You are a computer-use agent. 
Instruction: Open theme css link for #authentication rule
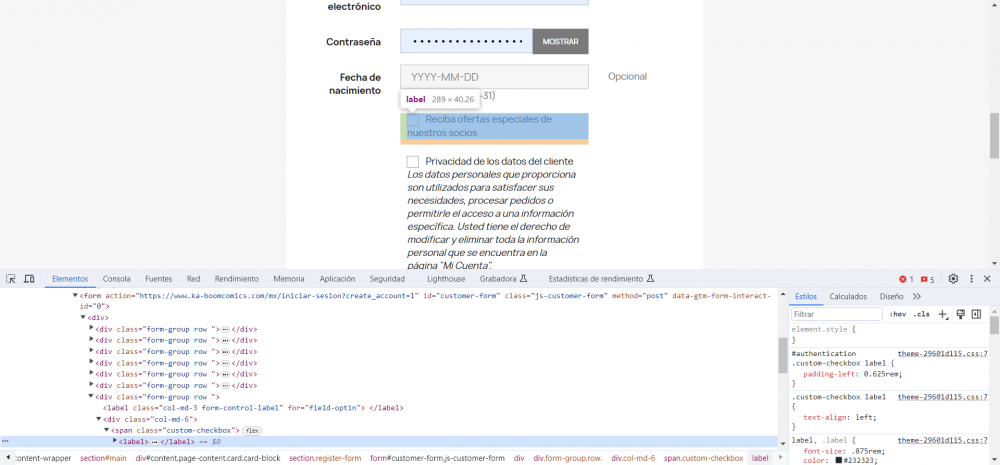tap(943, 353)
